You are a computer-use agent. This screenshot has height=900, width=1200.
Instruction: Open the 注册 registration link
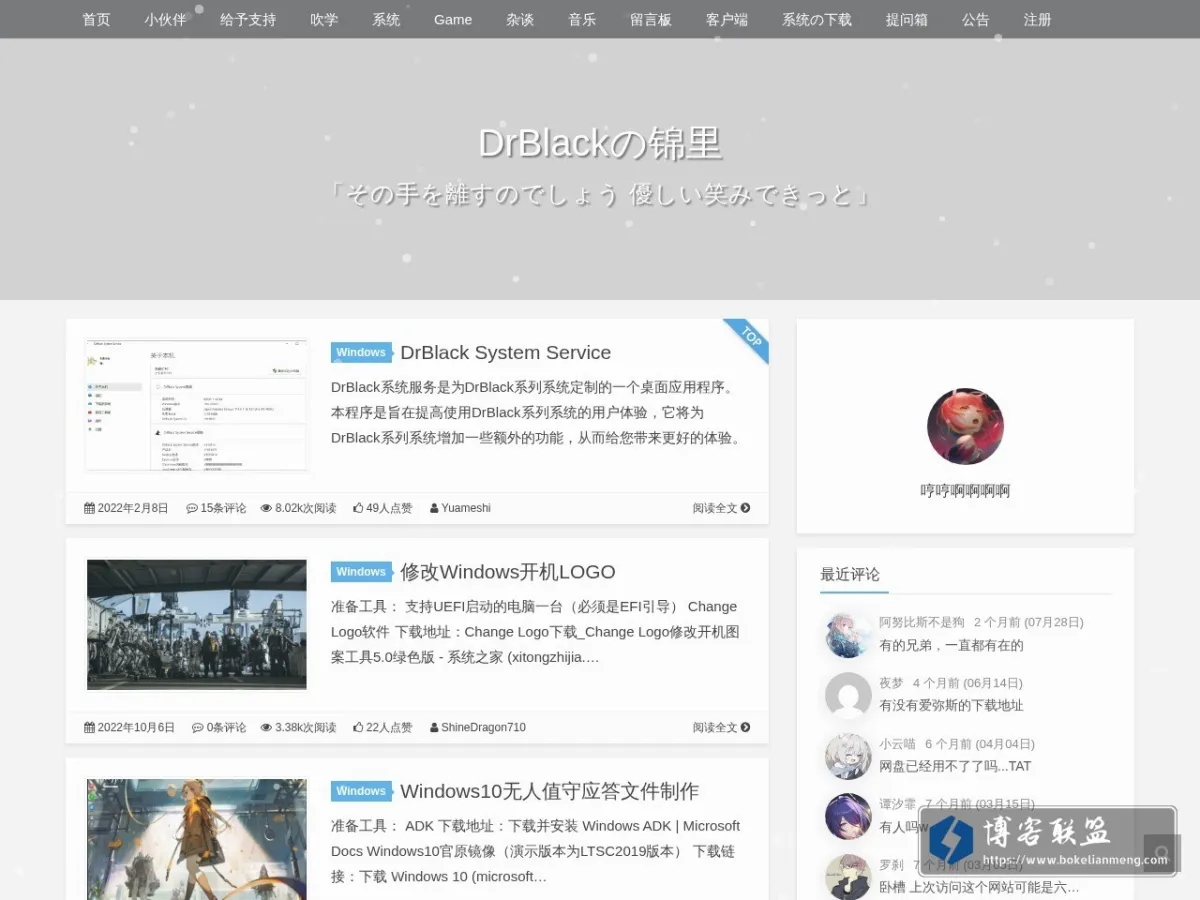(x=1038, y=19)
